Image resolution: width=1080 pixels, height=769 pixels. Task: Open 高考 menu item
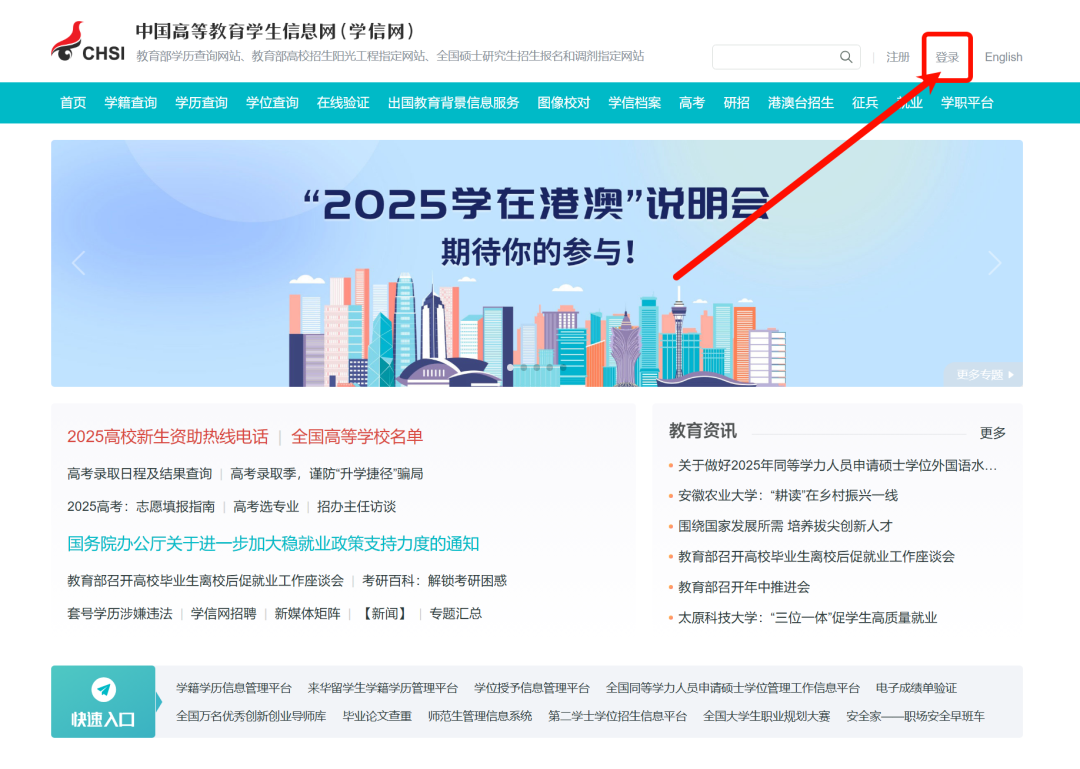pyautogui.click(x=692, y=103)
